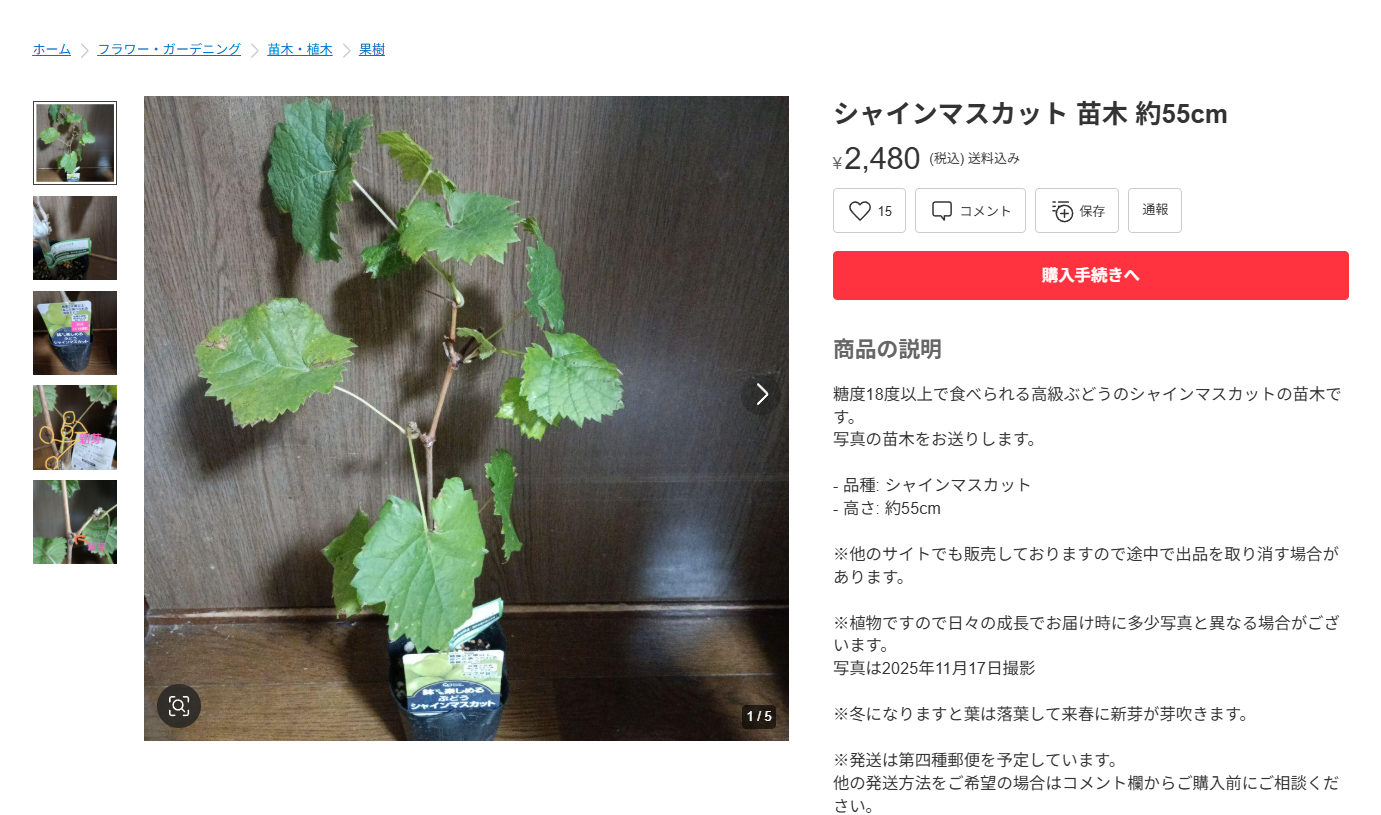The height and width of the screenshot is (815, 1381).
Task: Open フラワー・ガーデニング breadcrumb link
Action: (x=169, y=49)
